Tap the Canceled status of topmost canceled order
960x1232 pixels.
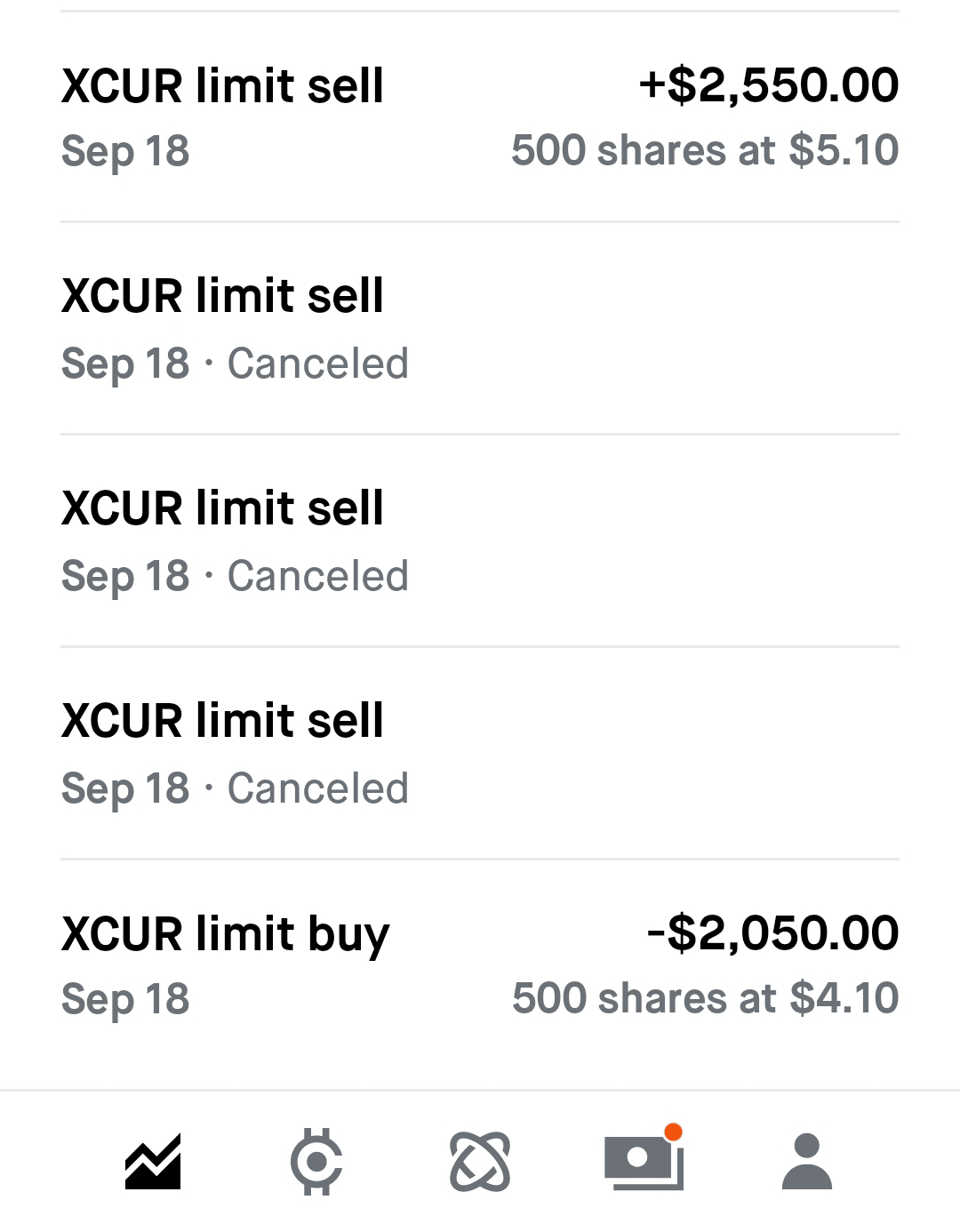pos(318,364)
